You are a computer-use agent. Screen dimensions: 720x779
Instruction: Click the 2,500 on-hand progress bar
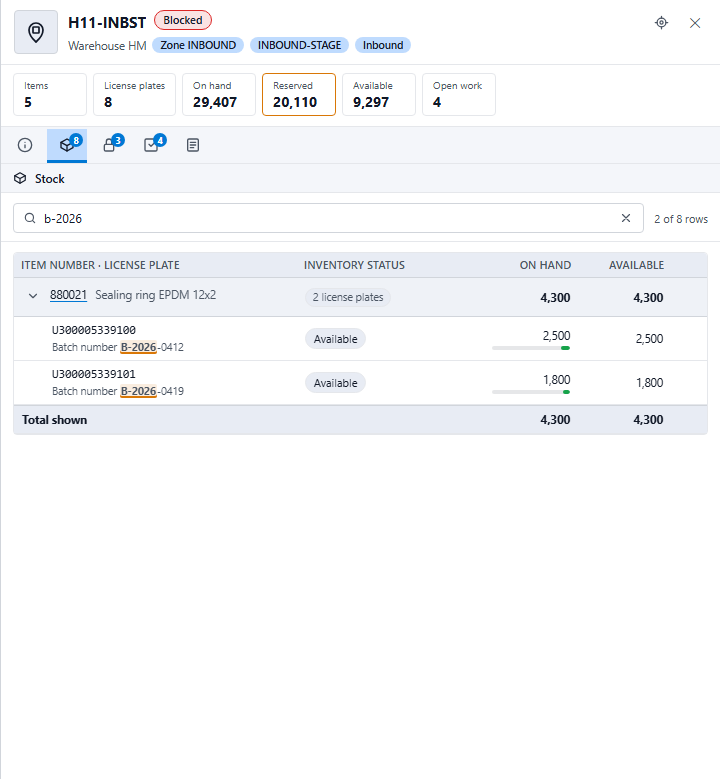[531, 348]
